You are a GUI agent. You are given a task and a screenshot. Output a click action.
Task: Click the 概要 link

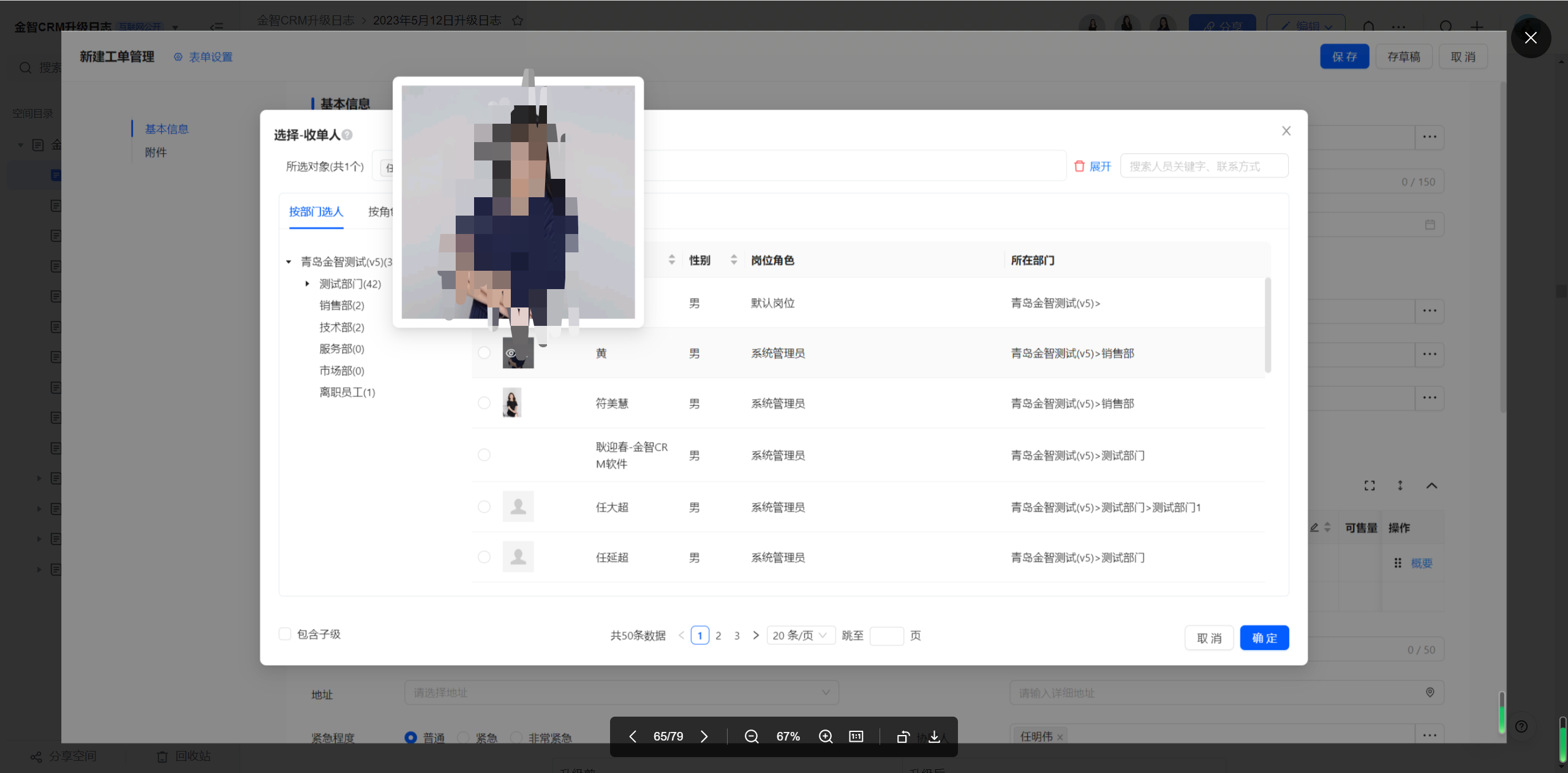click(1422, 564)
